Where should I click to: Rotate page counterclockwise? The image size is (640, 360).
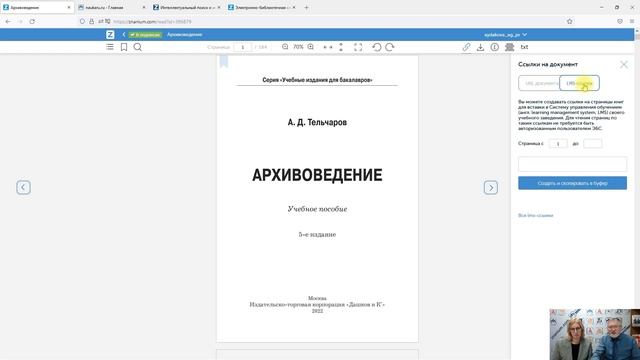click(x=376, y=47)
